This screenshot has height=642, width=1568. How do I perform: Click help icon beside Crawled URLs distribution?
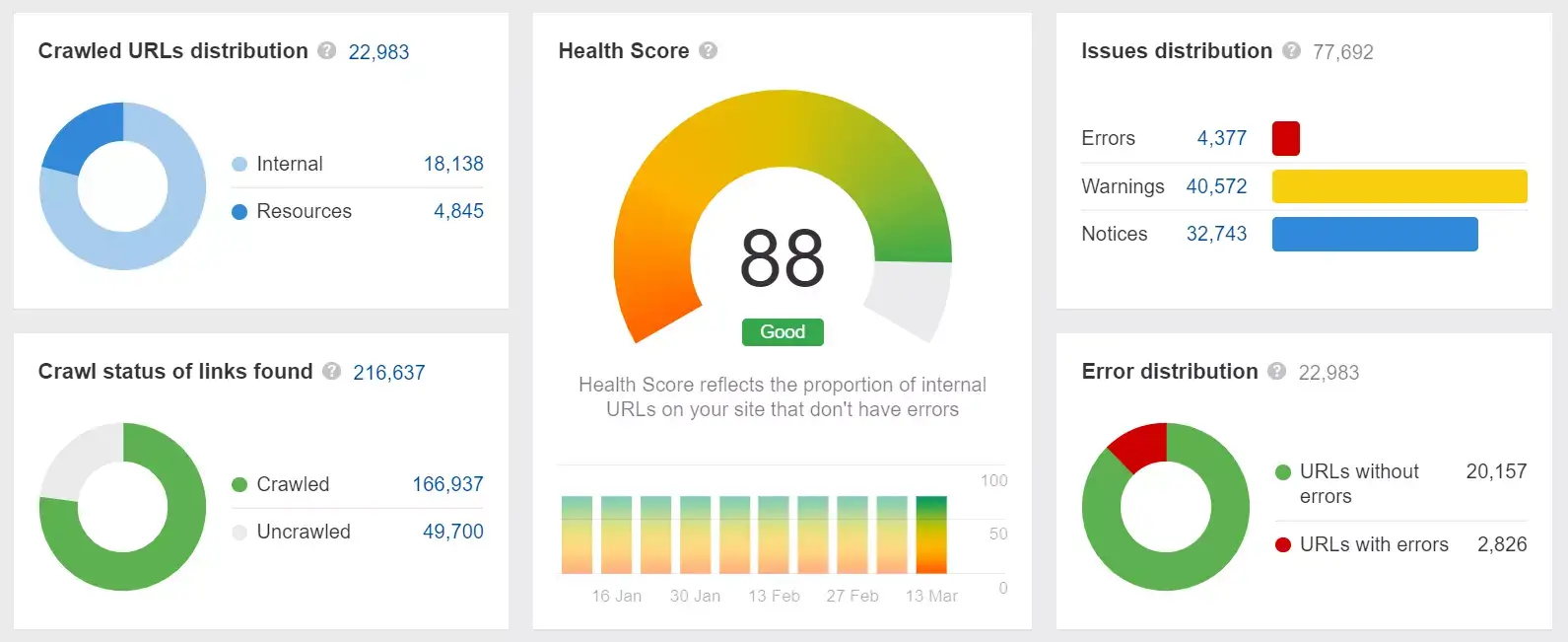click(327, 50)
